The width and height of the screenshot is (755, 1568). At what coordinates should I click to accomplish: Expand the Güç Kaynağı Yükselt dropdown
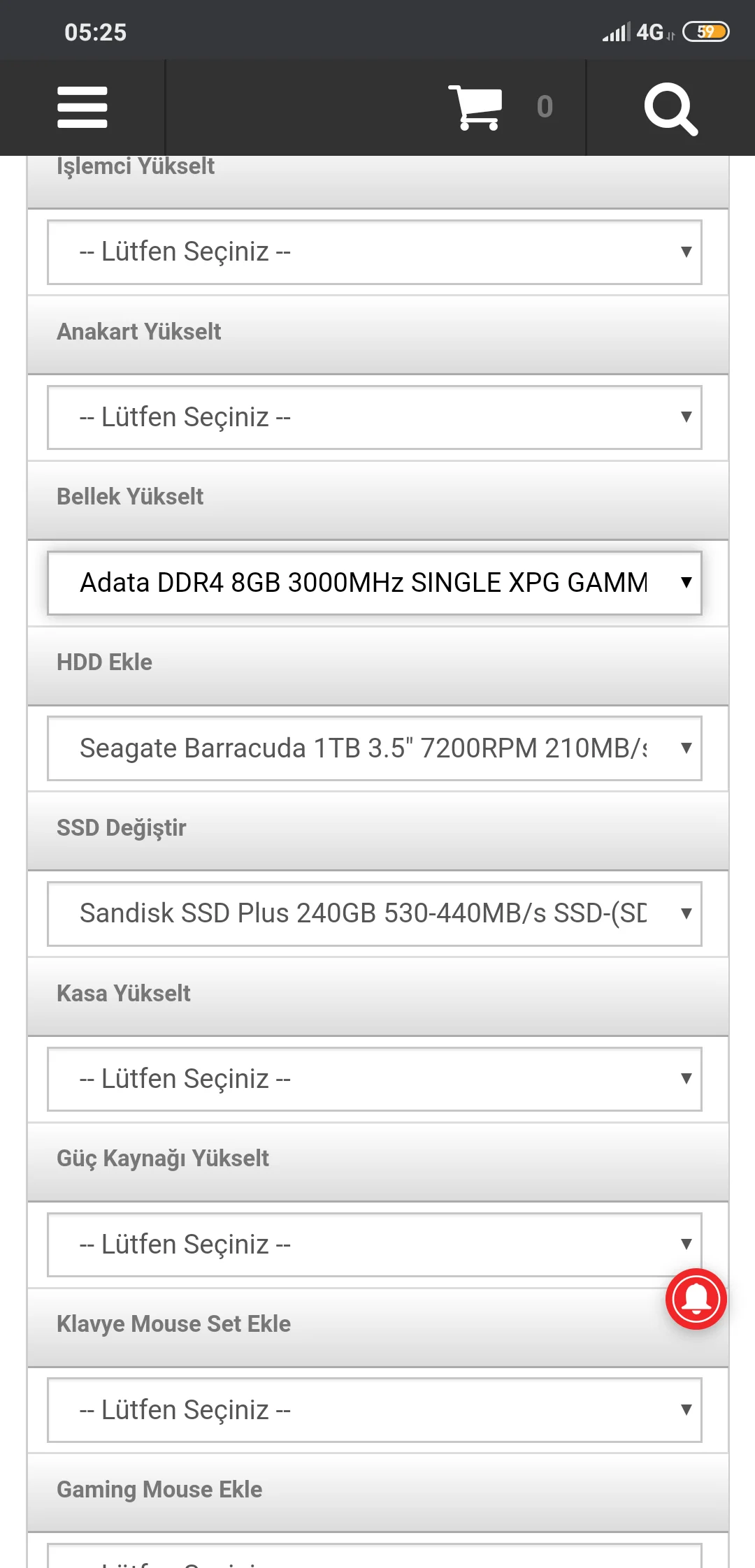pos(375,1244)
